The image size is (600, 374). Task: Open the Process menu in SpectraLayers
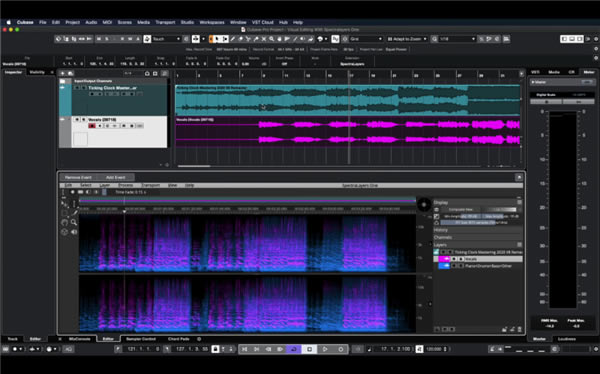coord(126,185)
